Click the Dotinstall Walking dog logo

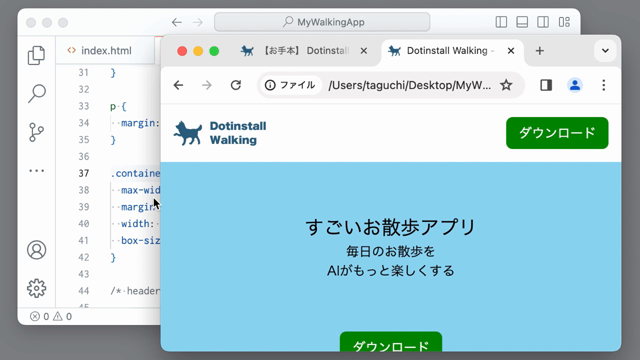[x=188, y=133]
